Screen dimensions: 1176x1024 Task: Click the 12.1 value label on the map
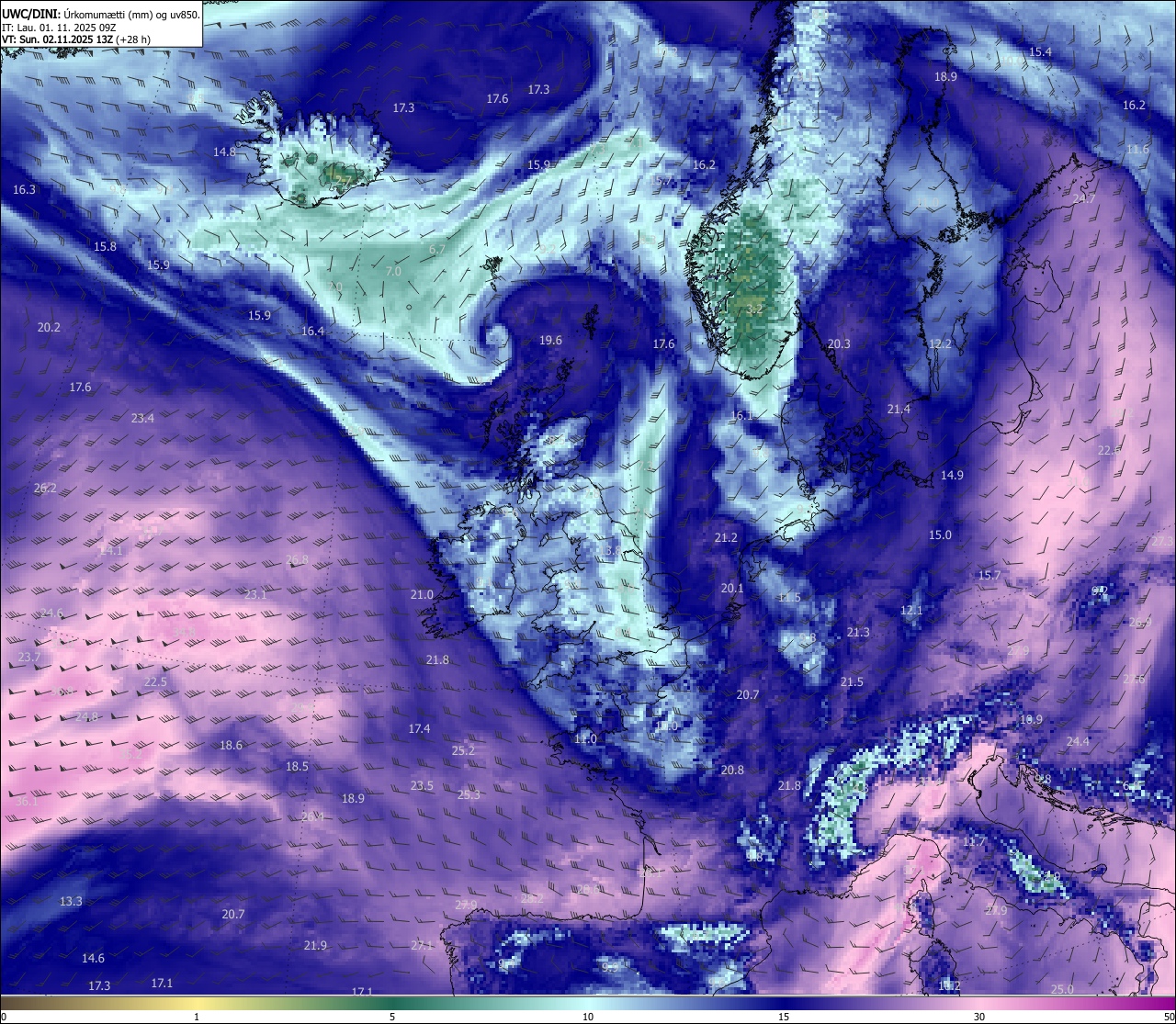click(910, 611)
